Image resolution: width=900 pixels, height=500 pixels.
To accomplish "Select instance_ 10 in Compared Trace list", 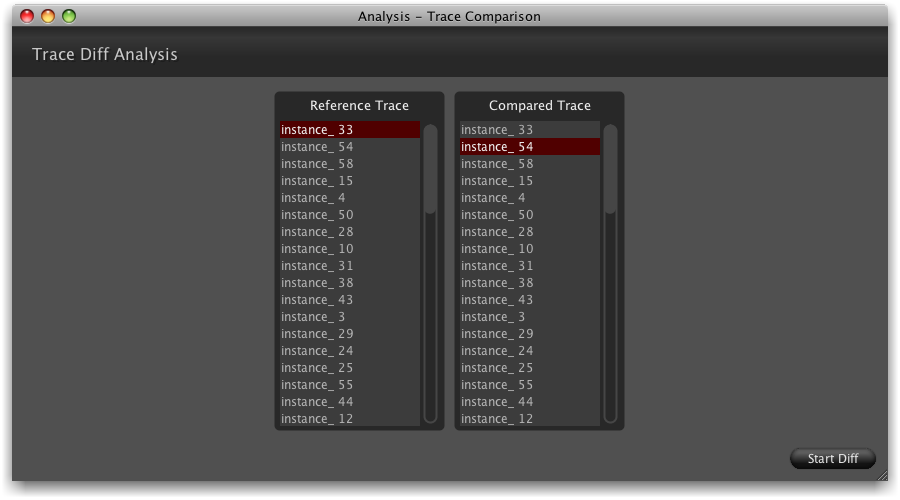I will click(x=529, y=249).
